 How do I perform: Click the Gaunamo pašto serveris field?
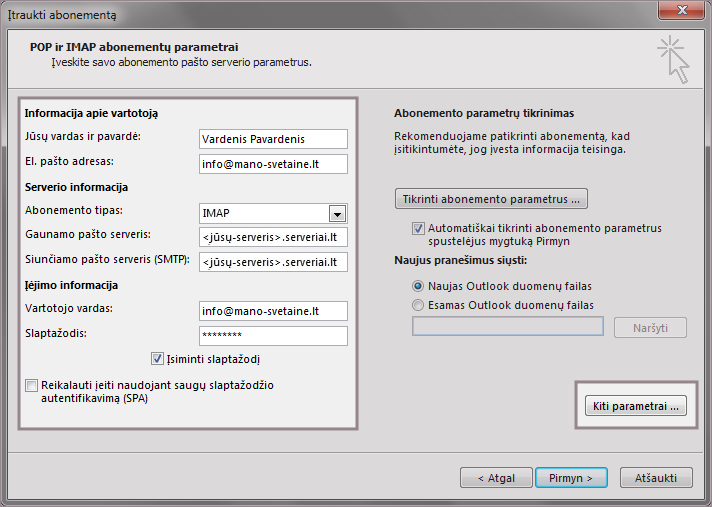coord(273,237)
